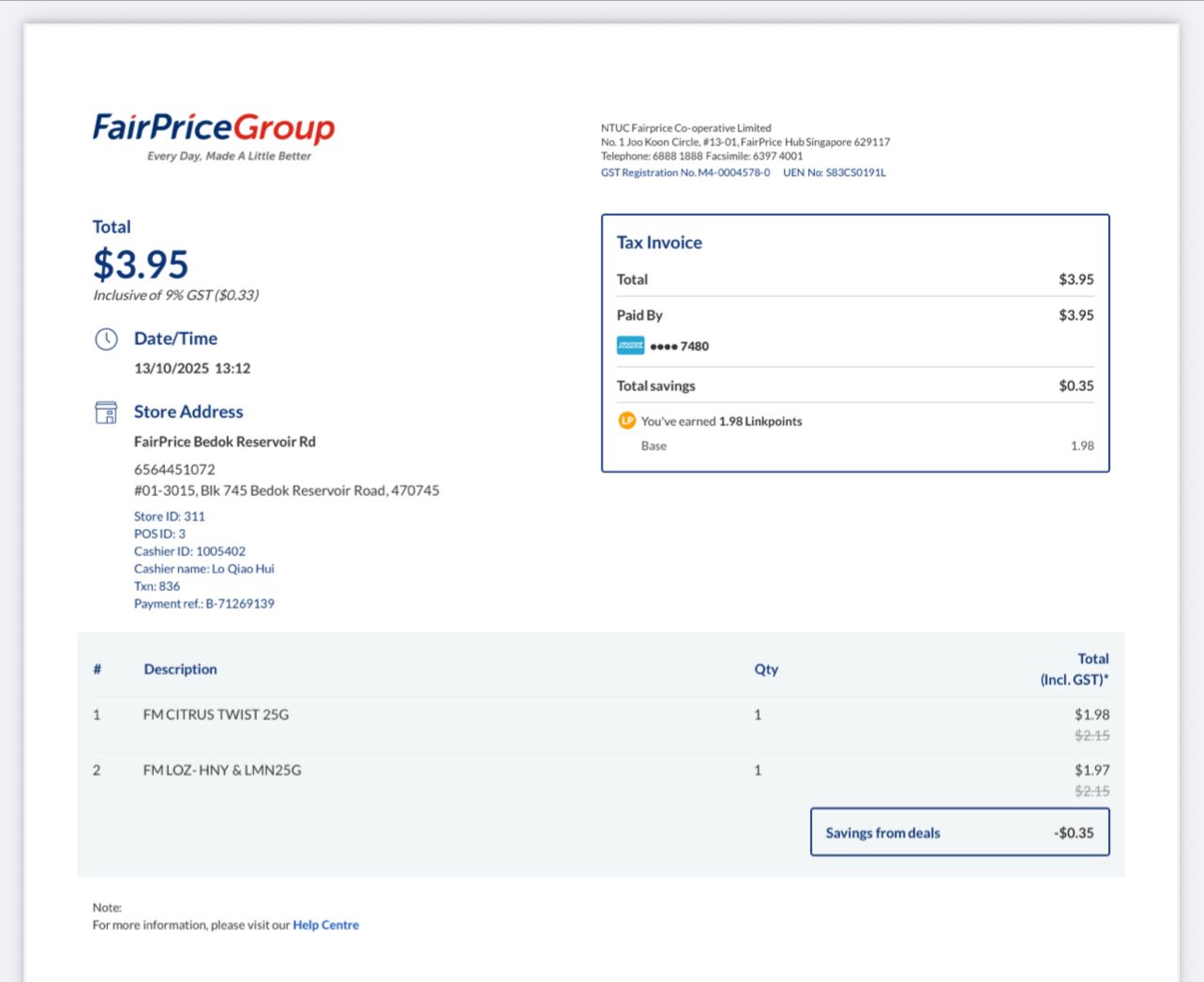Click 'You've earned 1.98 Linkpoints' text
This screenshot has height=982, width=1204.
pos(722,422)
